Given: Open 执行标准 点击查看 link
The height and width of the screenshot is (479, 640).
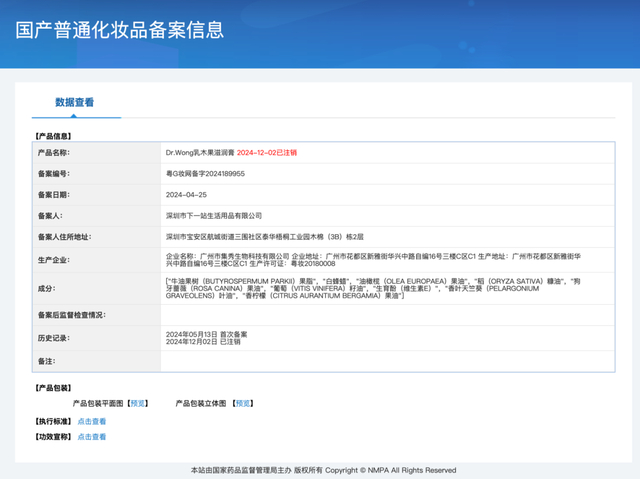Looking at the screenshot, I should [92, 421].
